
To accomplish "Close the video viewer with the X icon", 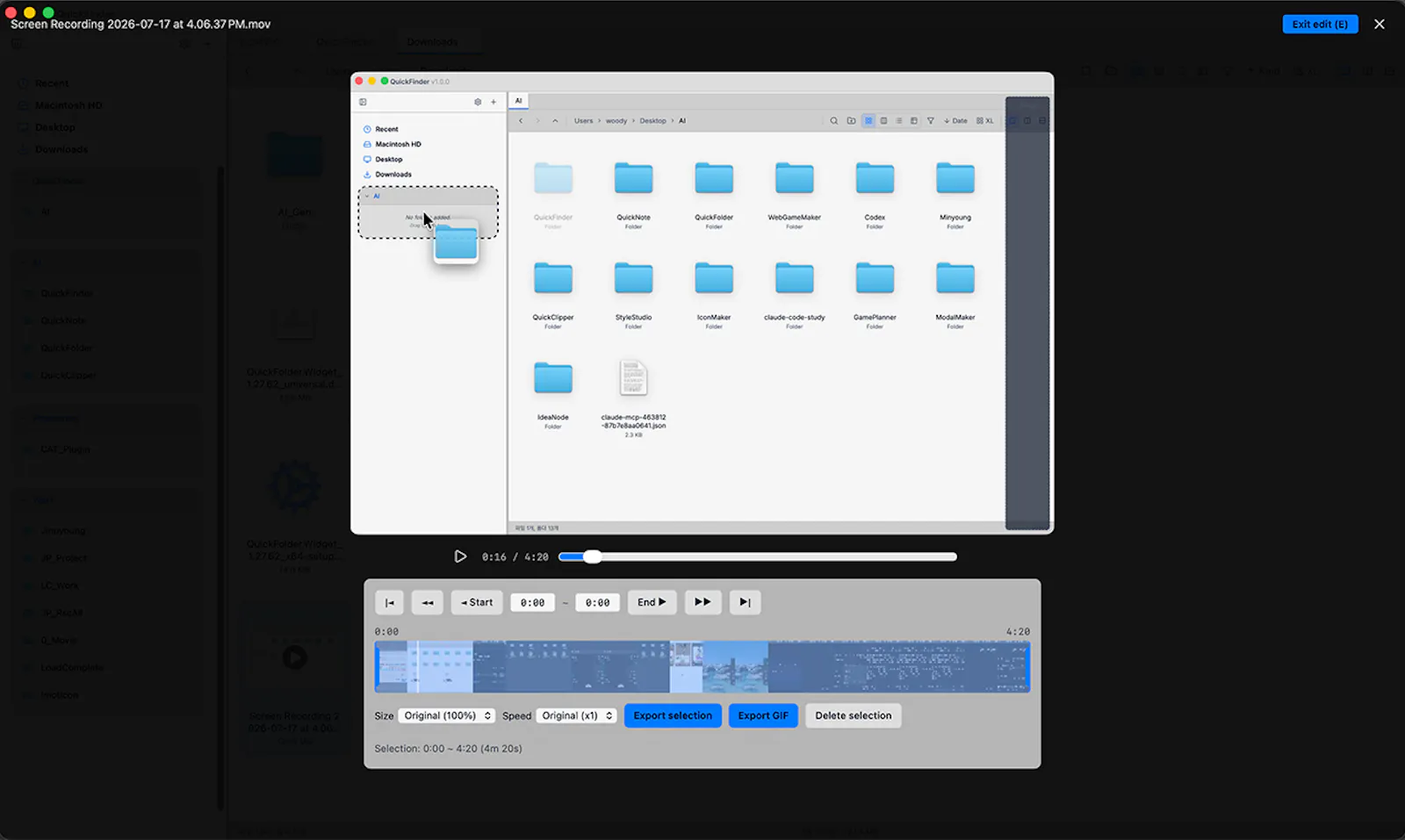I will [1380, 25].
